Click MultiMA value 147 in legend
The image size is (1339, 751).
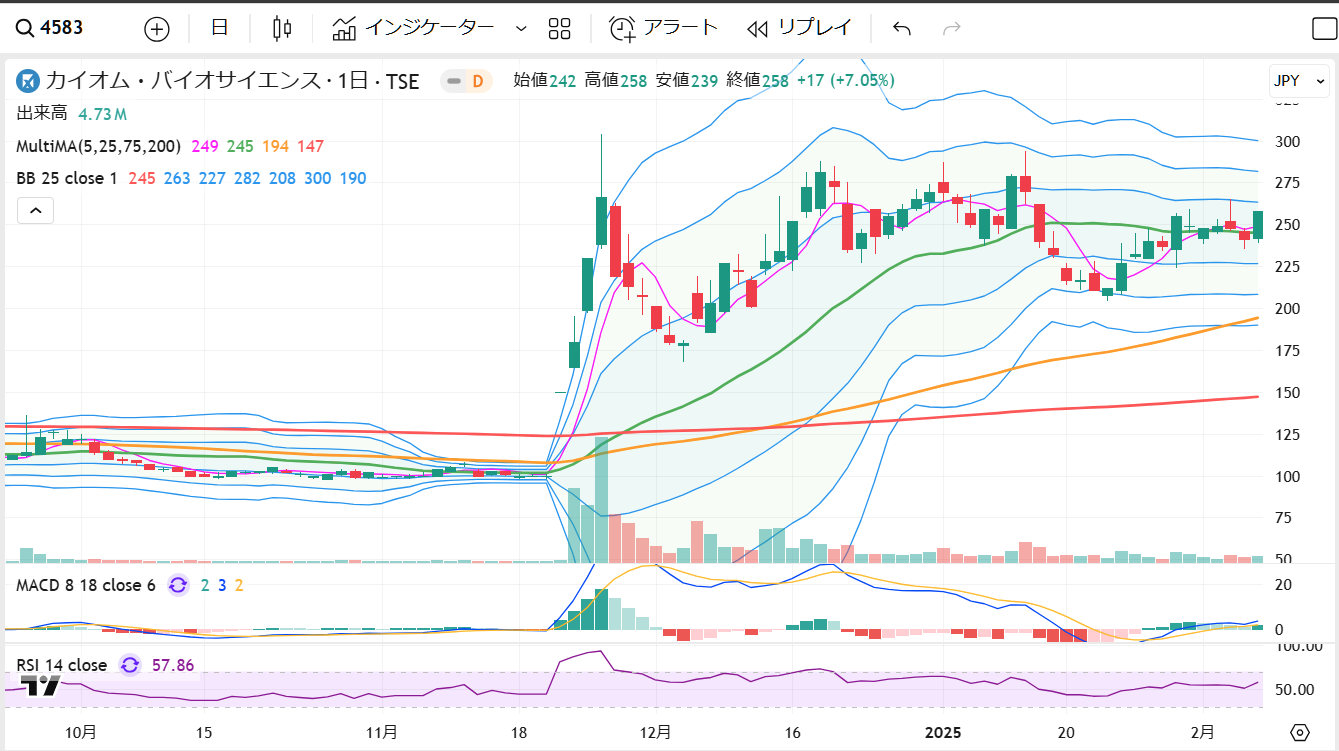click(x=310, y=146)
